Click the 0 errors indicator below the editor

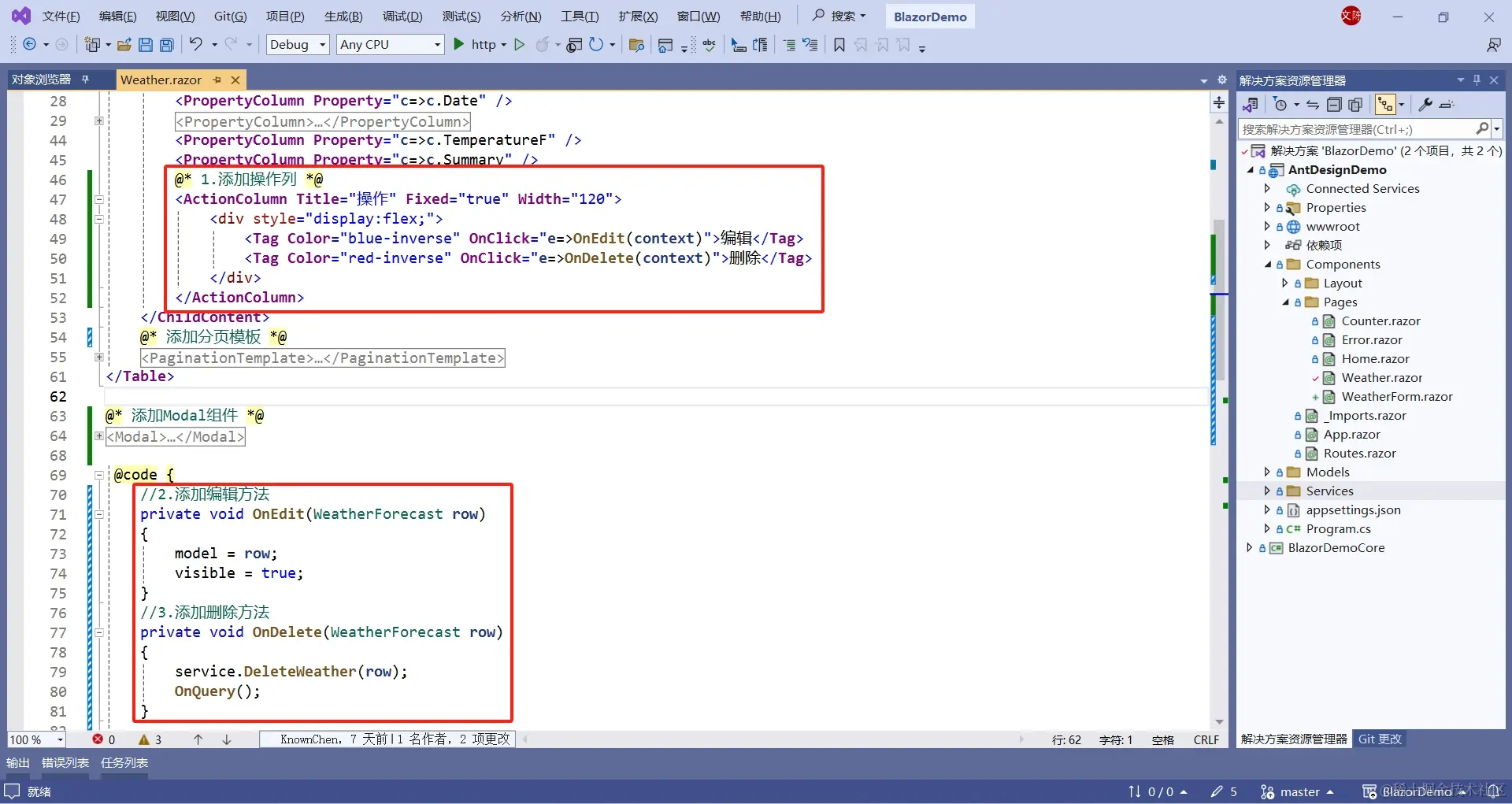[x=104, y=739]
